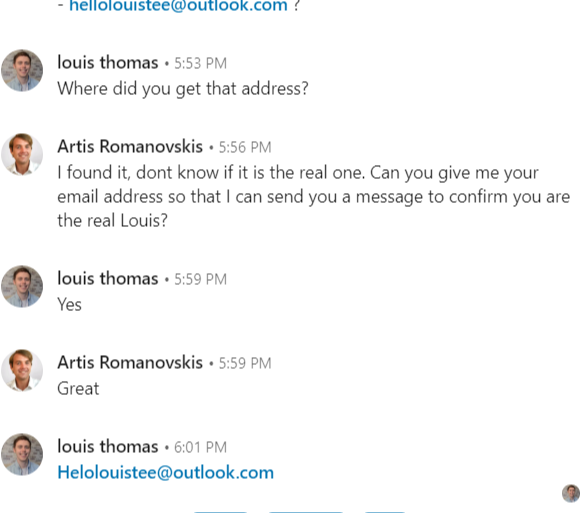
Task: Click the louis thomas name above "Yes"
Action: point(108,278)
